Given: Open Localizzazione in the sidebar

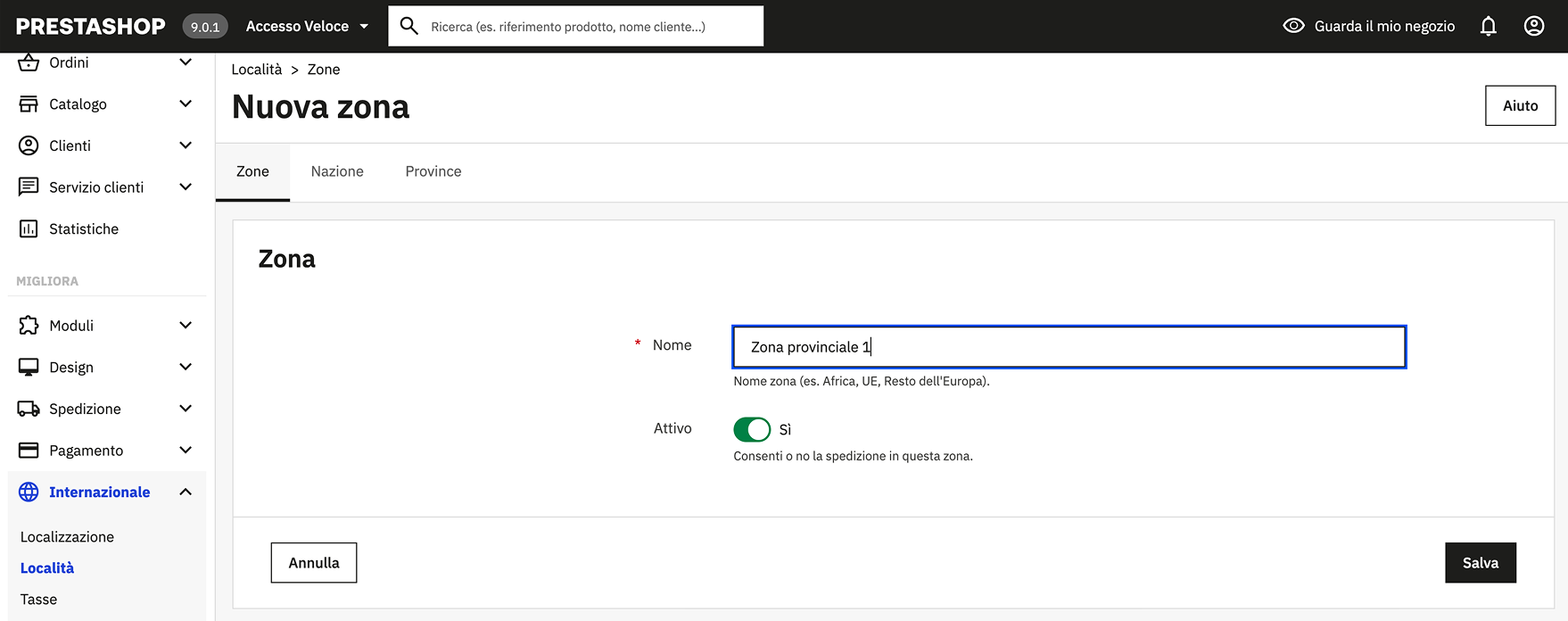Looking at the screenshot, I should 67,537.
